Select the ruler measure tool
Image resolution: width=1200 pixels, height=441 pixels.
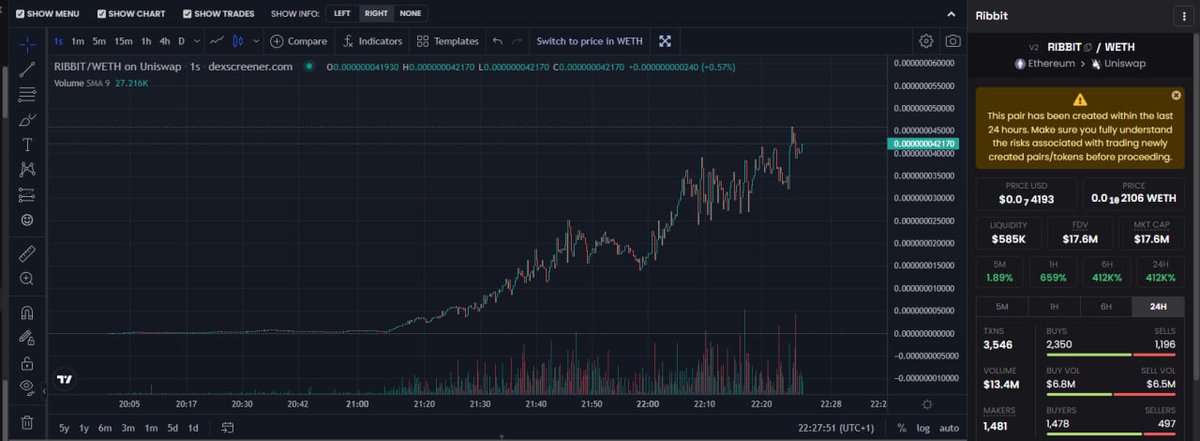(x=28, y=252)
